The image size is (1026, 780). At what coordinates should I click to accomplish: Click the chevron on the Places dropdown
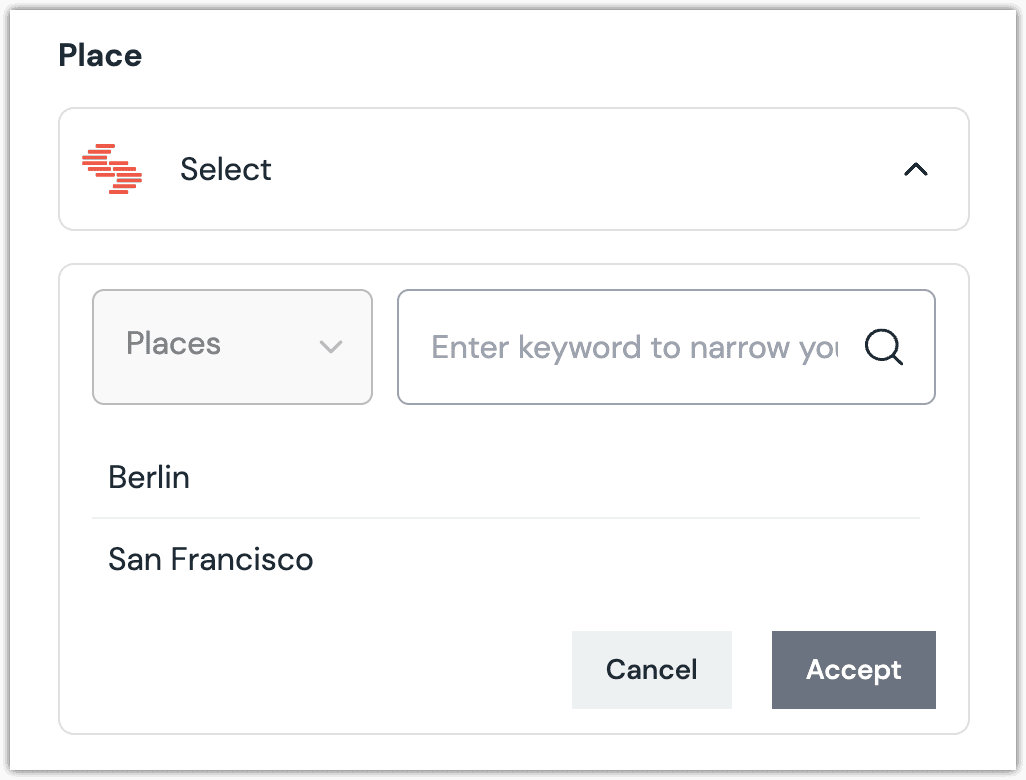click(331, 346)
